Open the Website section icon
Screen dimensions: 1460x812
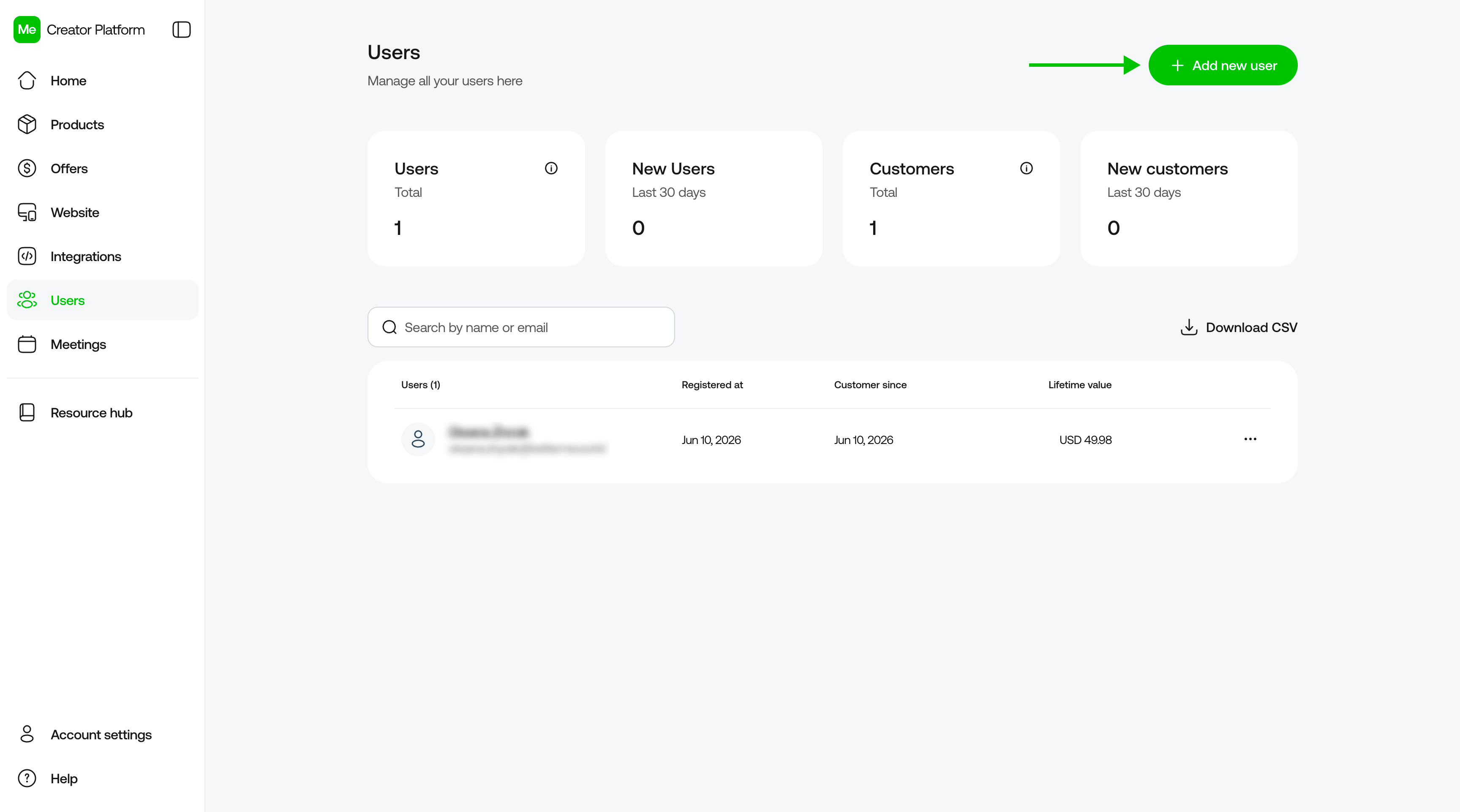[27, 213]
